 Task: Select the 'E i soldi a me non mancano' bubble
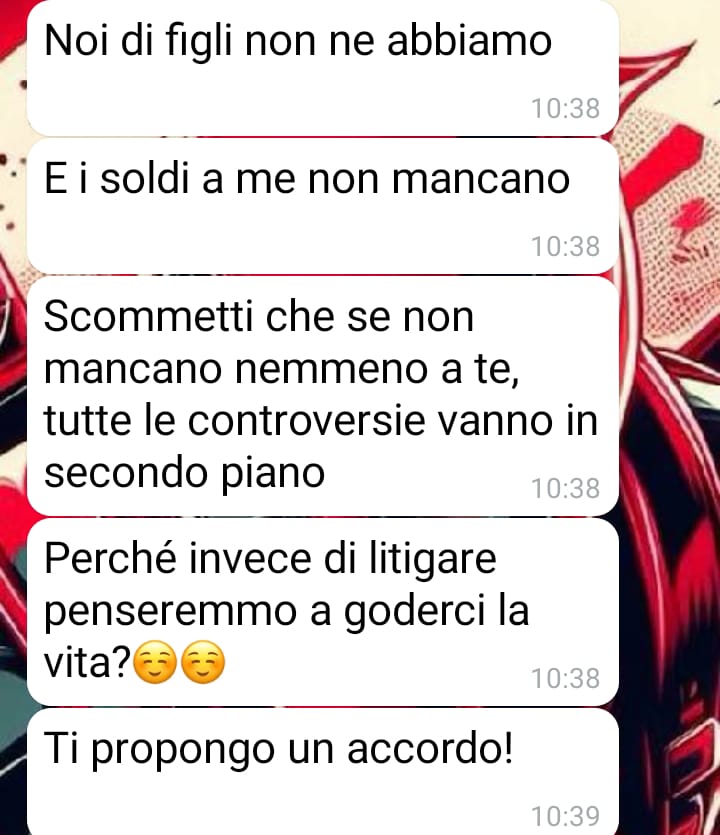[x=323, y=207]
